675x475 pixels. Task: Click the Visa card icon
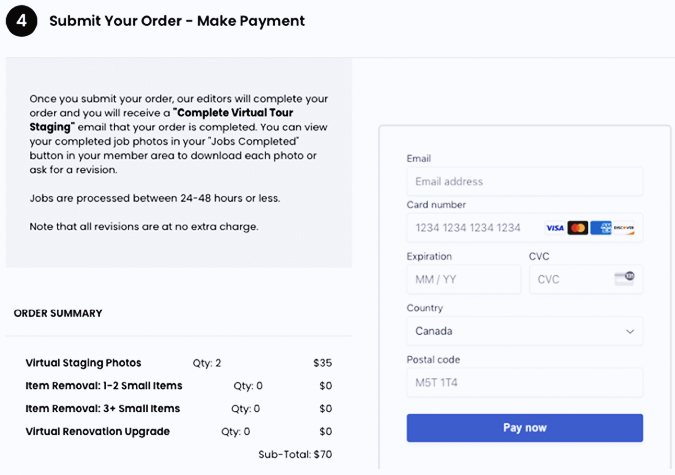click(555, 228)
